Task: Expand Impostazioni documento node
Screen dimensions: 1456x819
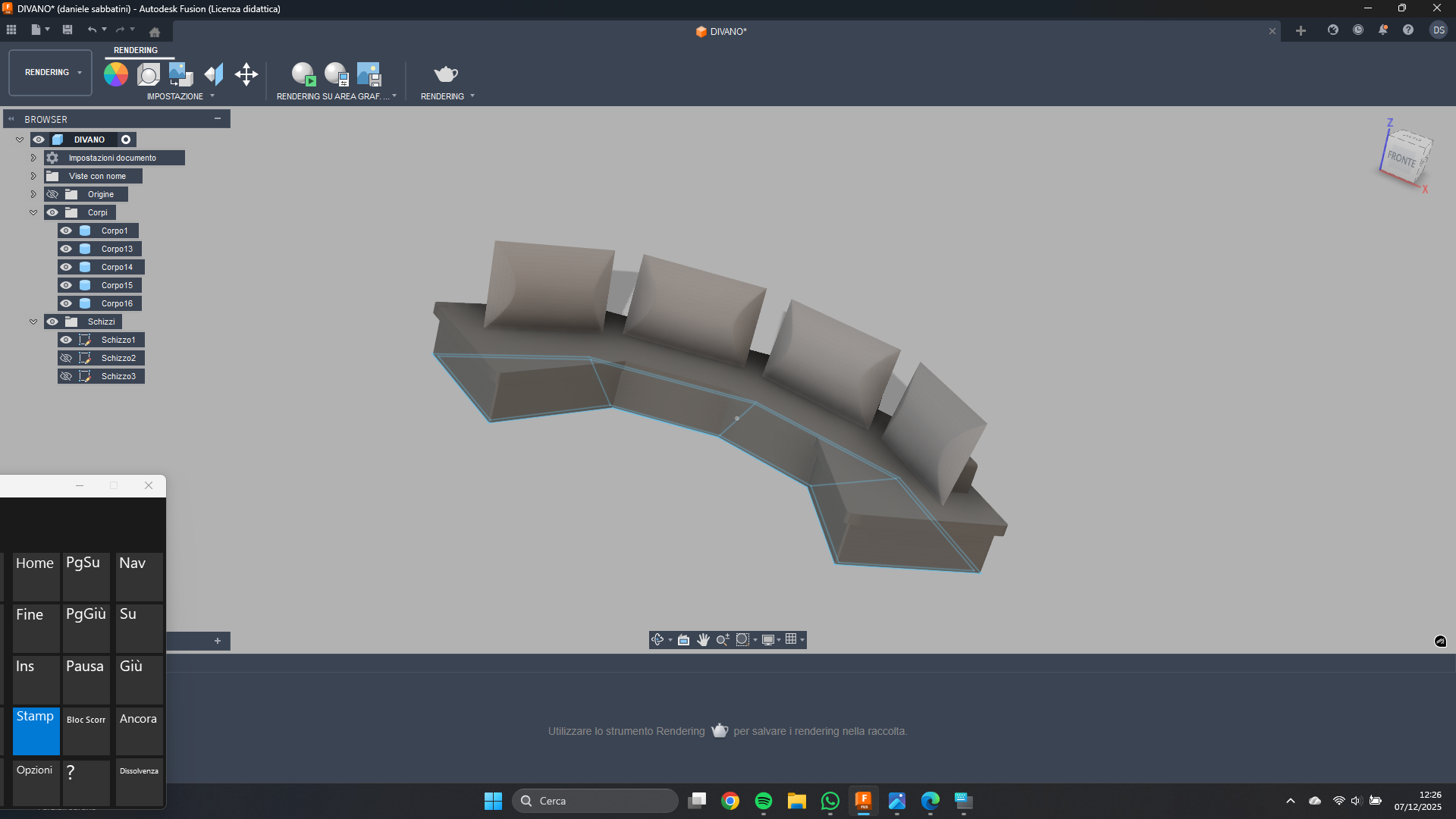Action: click(33, 158)
